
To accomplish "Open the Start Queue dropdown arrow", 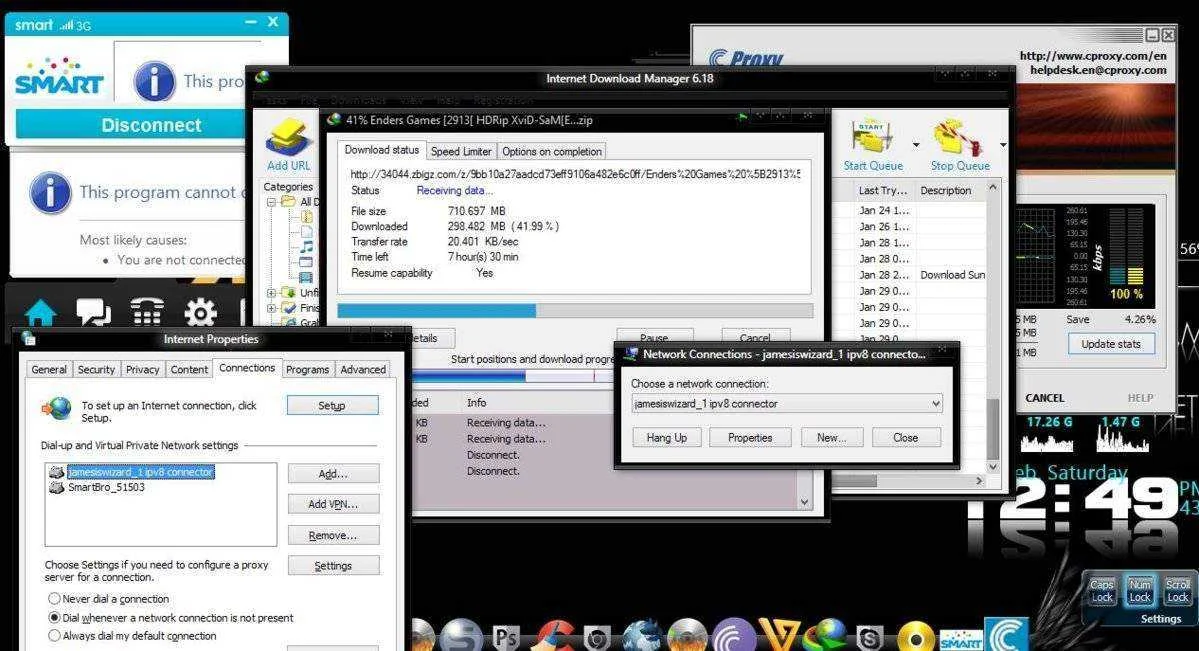I will click(916, 145).
